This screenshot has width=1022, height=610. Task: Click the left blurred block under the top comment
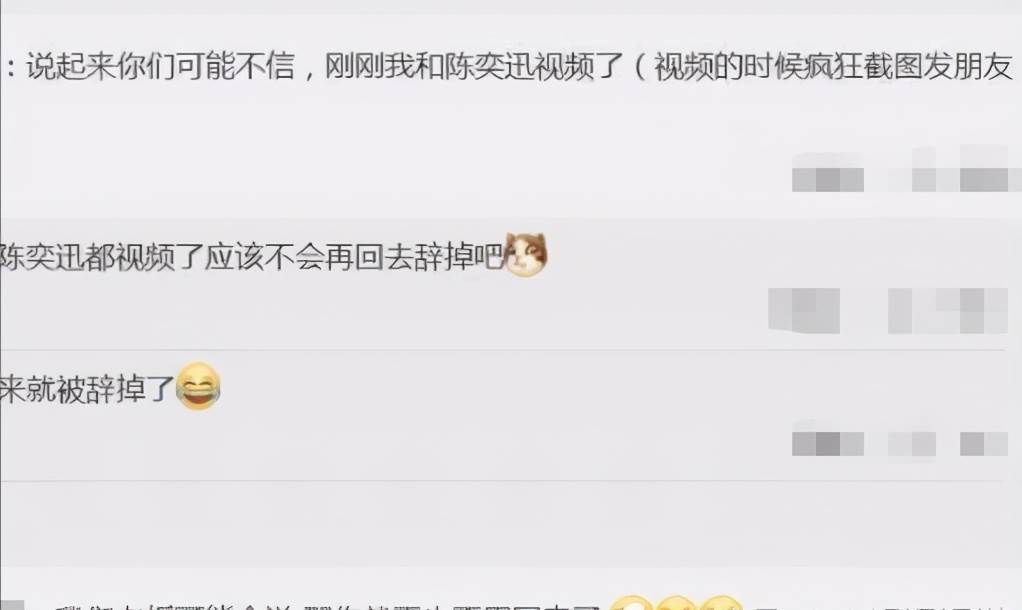coord(828,173)
